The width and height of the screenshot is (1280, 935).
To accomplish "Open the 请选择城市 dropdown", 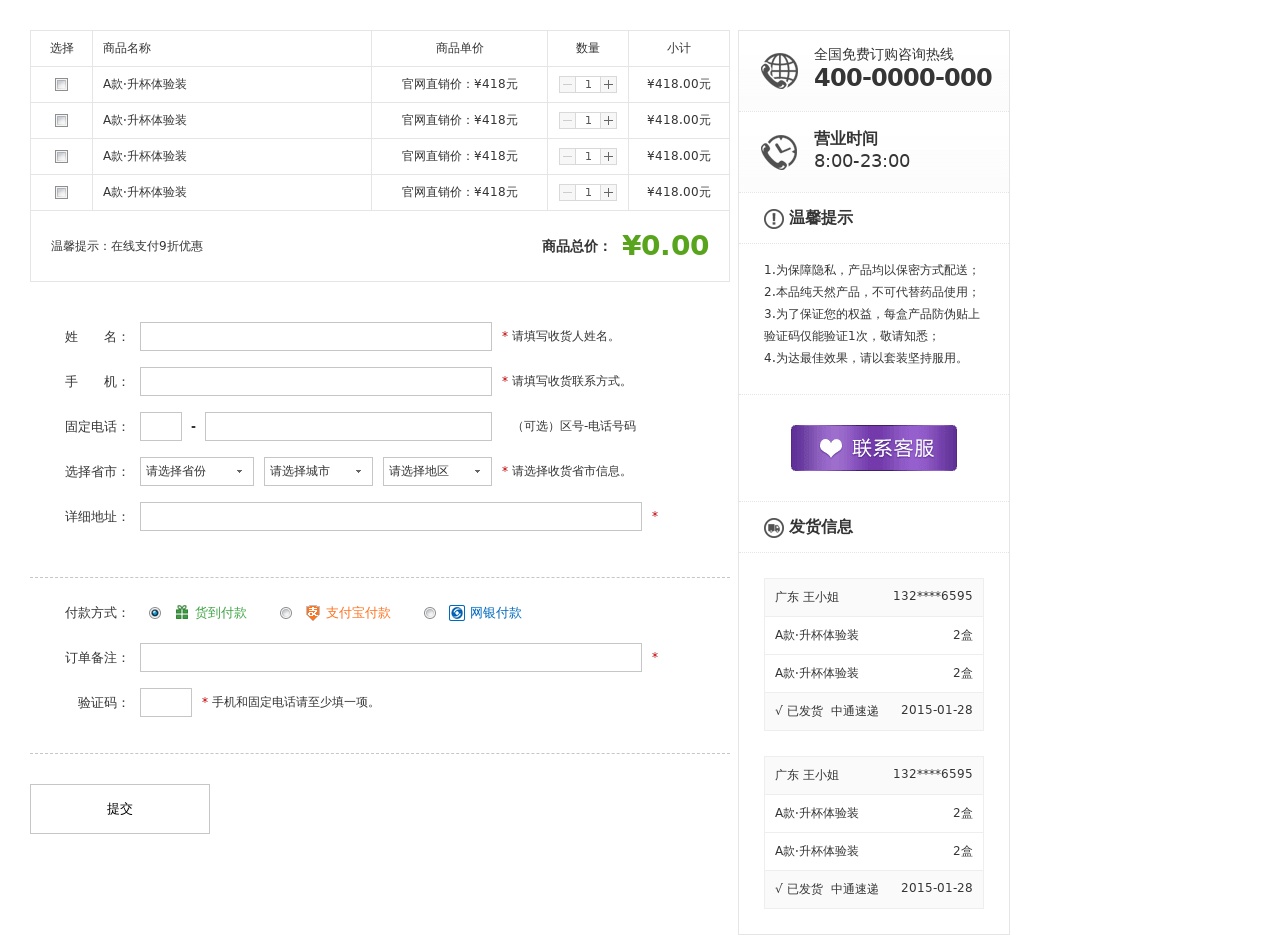I will pyautogui.click(x=318, y=471).
